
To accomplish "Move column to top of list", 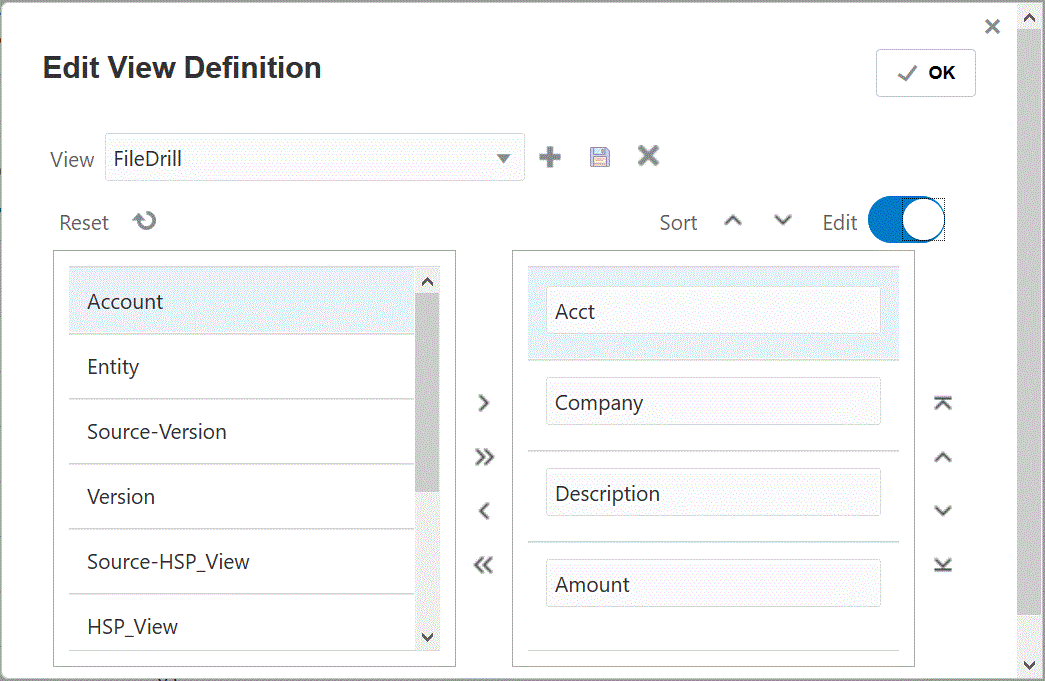I will 942,403.
